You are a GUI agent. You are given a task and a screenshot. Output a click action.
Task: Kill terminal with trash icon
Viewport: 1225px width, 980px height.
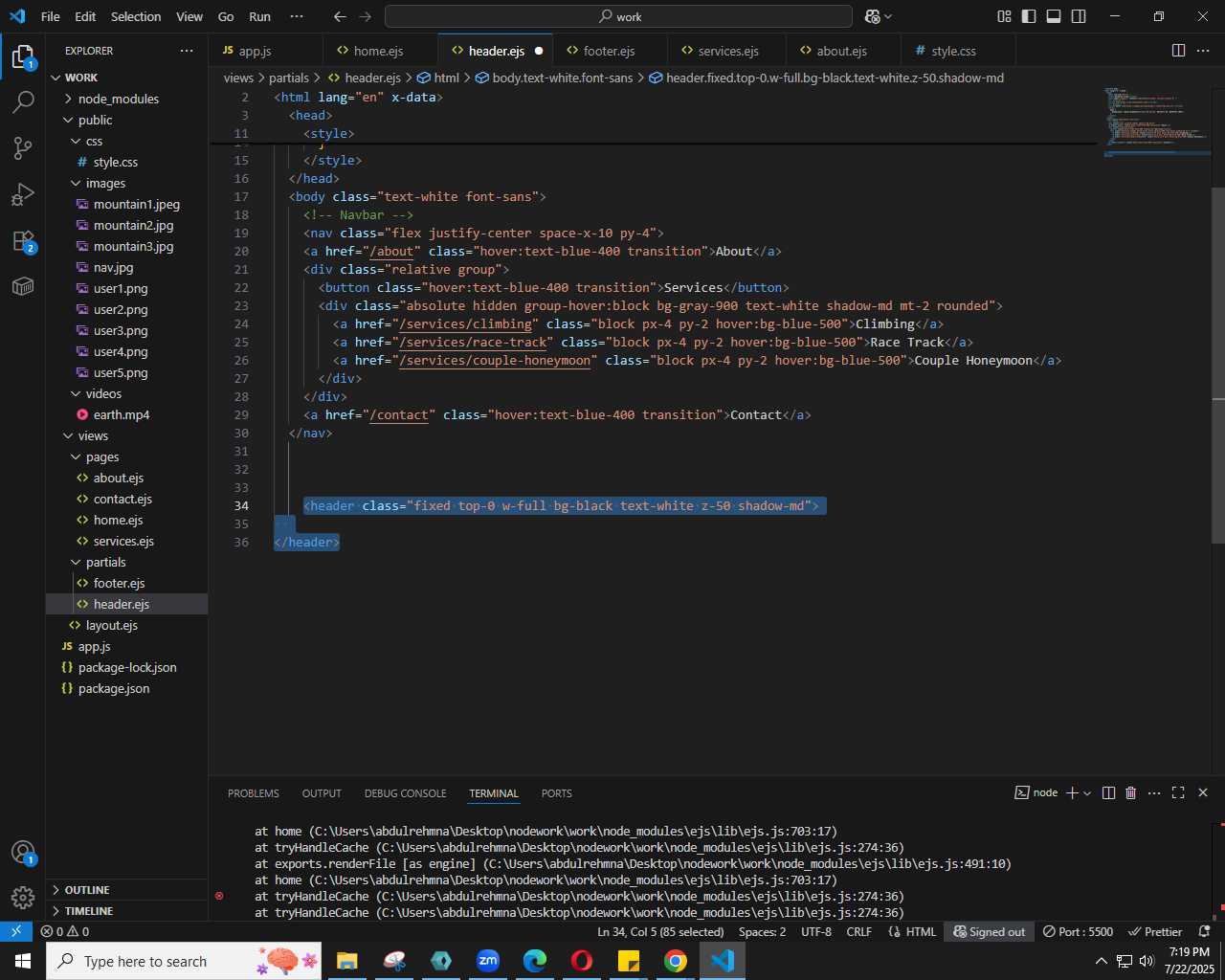pyautogui.click(x=1130, y=792)
